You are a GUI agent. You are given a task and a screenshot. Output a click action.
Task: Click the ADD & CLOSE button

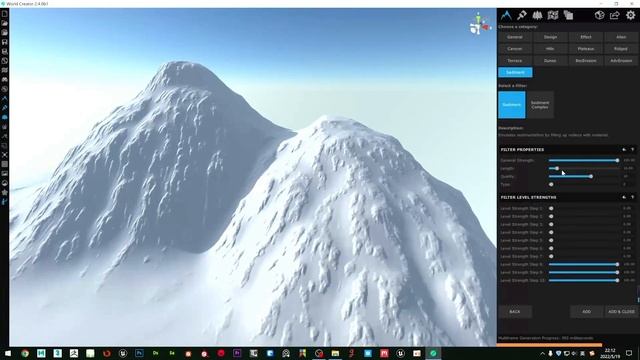[621, 311]
